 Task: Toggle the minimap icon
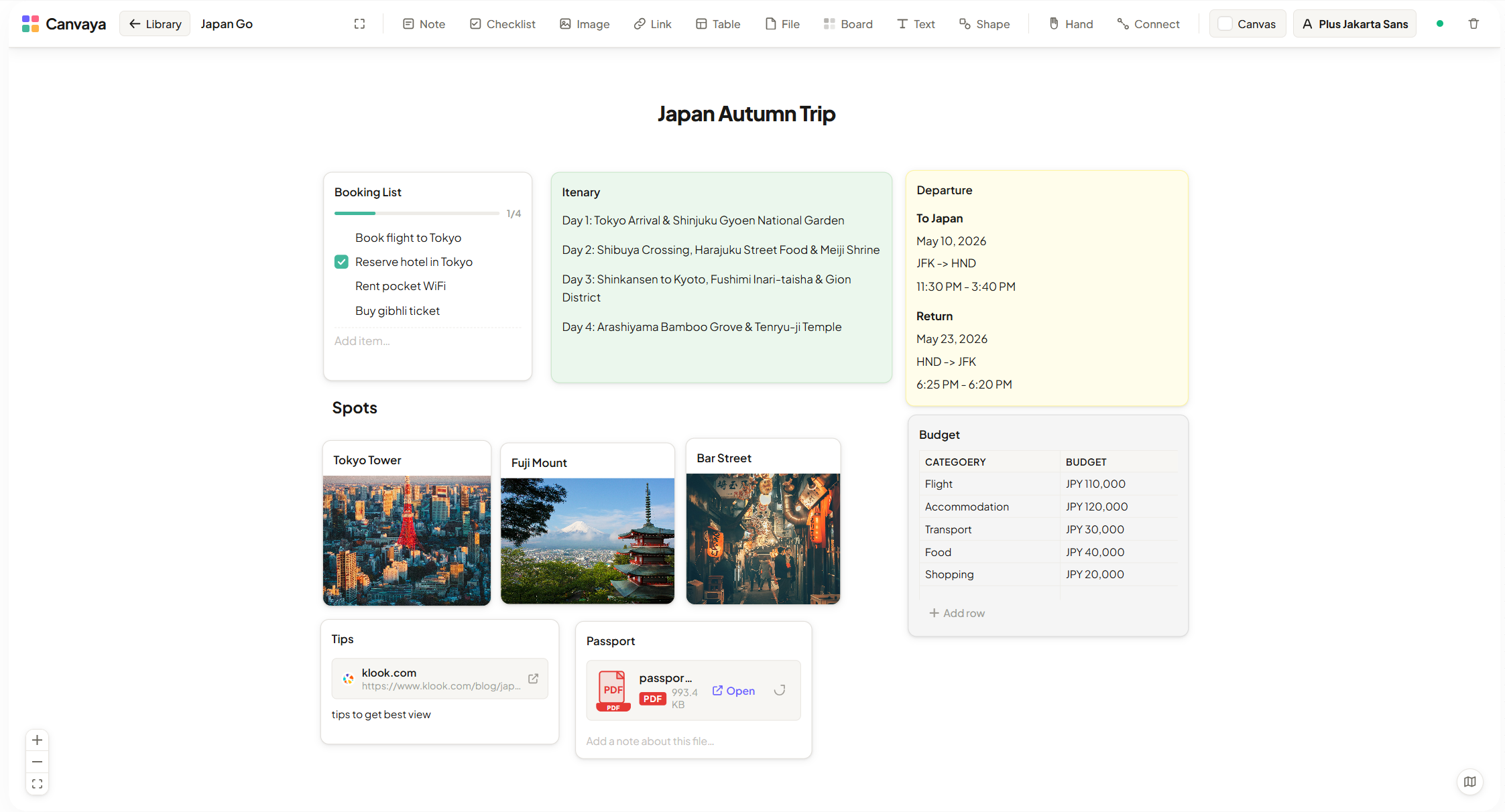click(x=1470, y=782)
